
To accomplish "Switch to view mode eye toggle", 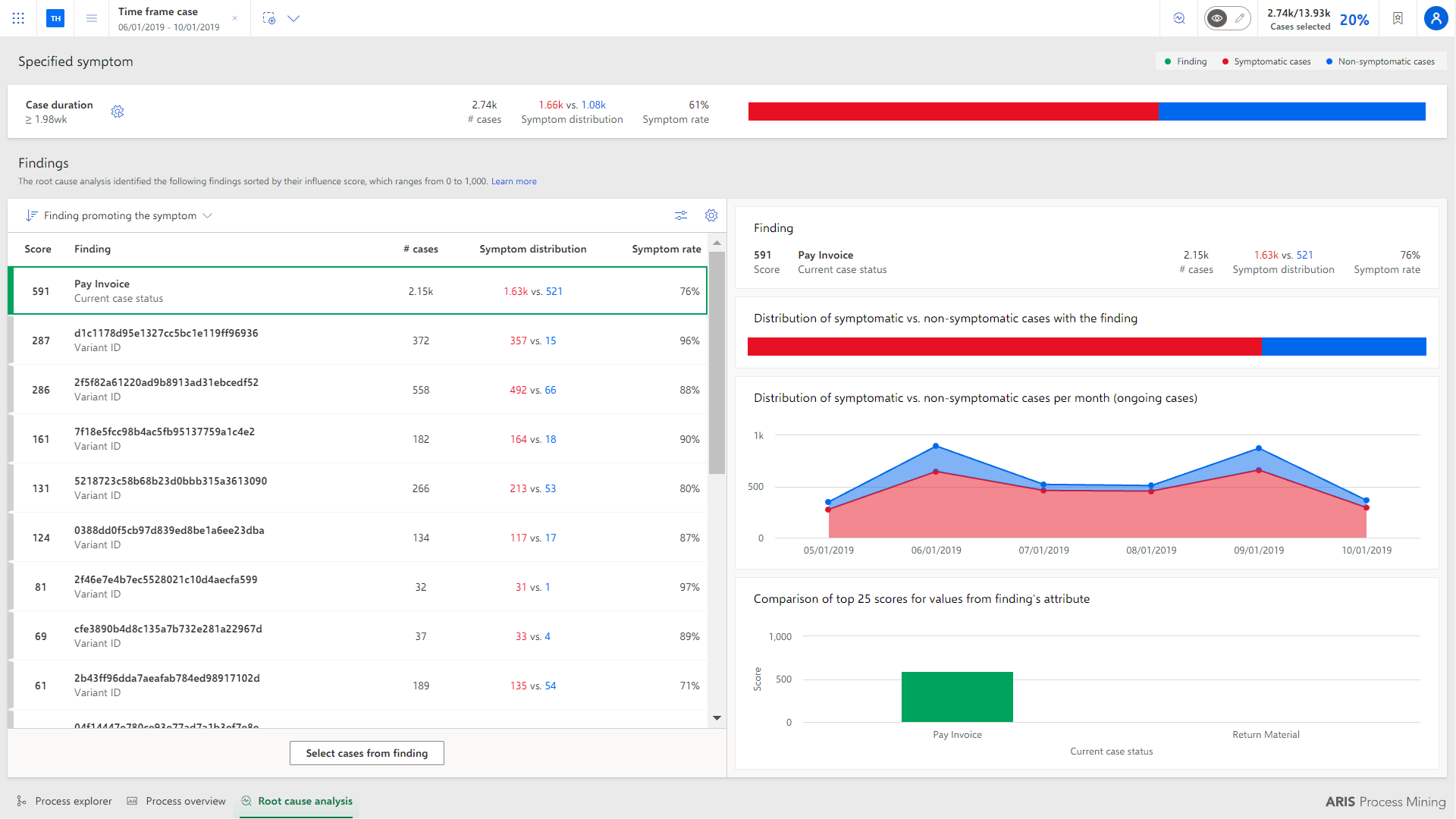I will [x=1217, y=18].
